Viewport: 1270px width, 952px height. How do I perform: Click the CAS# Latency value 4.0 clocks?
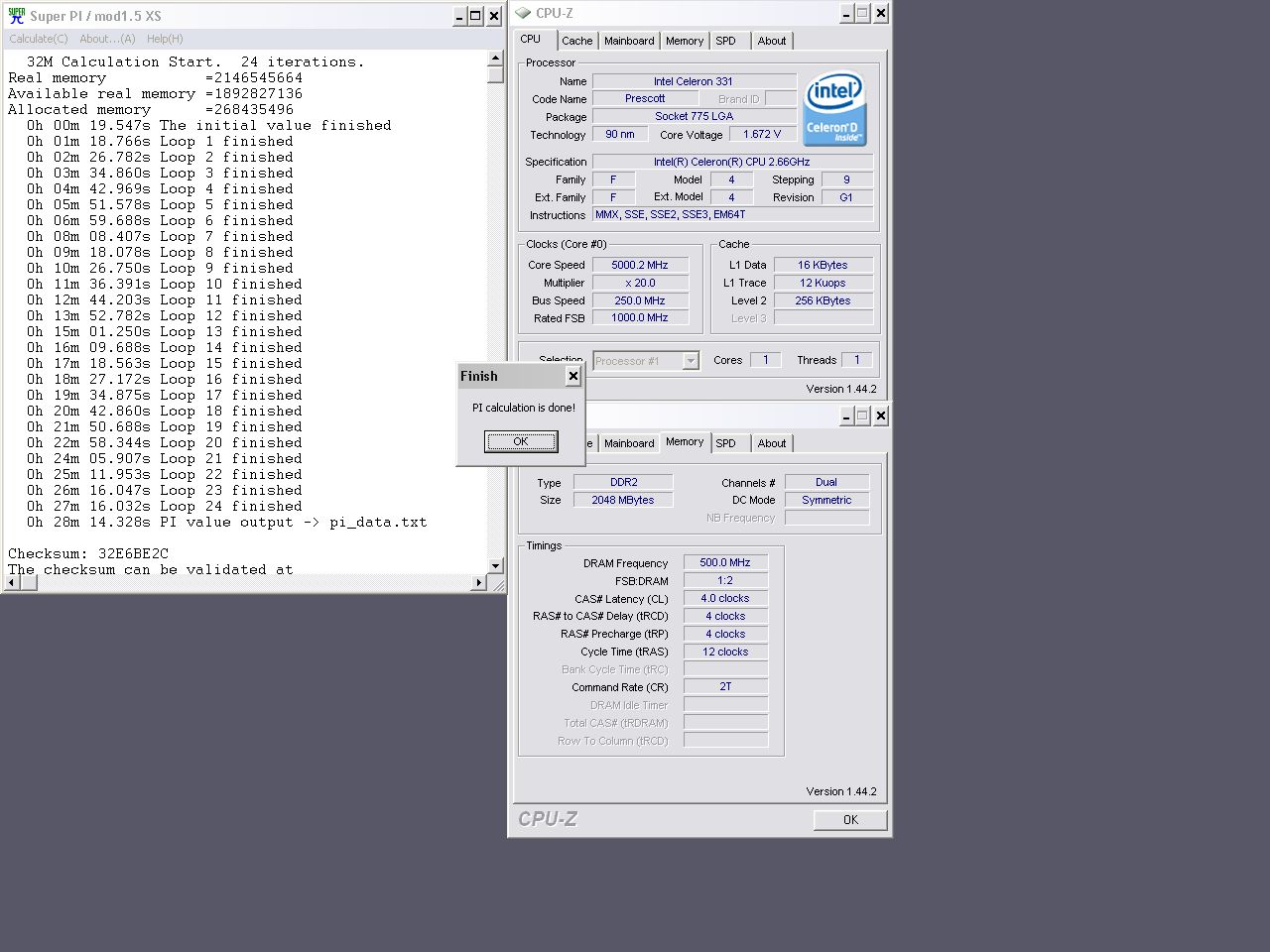[x=725, y=598]
